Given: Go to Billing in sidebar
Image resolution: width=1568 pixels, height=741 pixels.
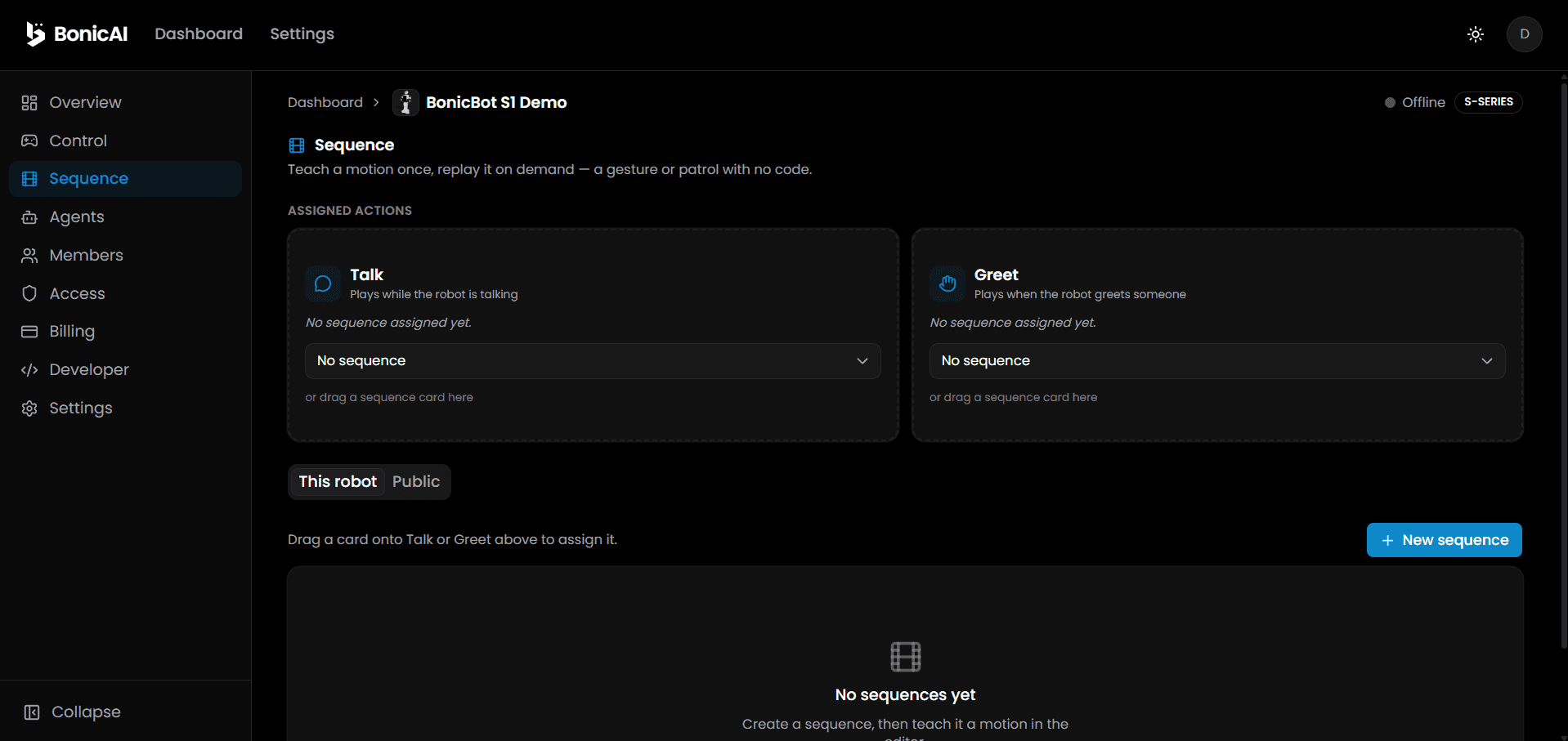Looking at the screenshot, I should coord(125,332).
